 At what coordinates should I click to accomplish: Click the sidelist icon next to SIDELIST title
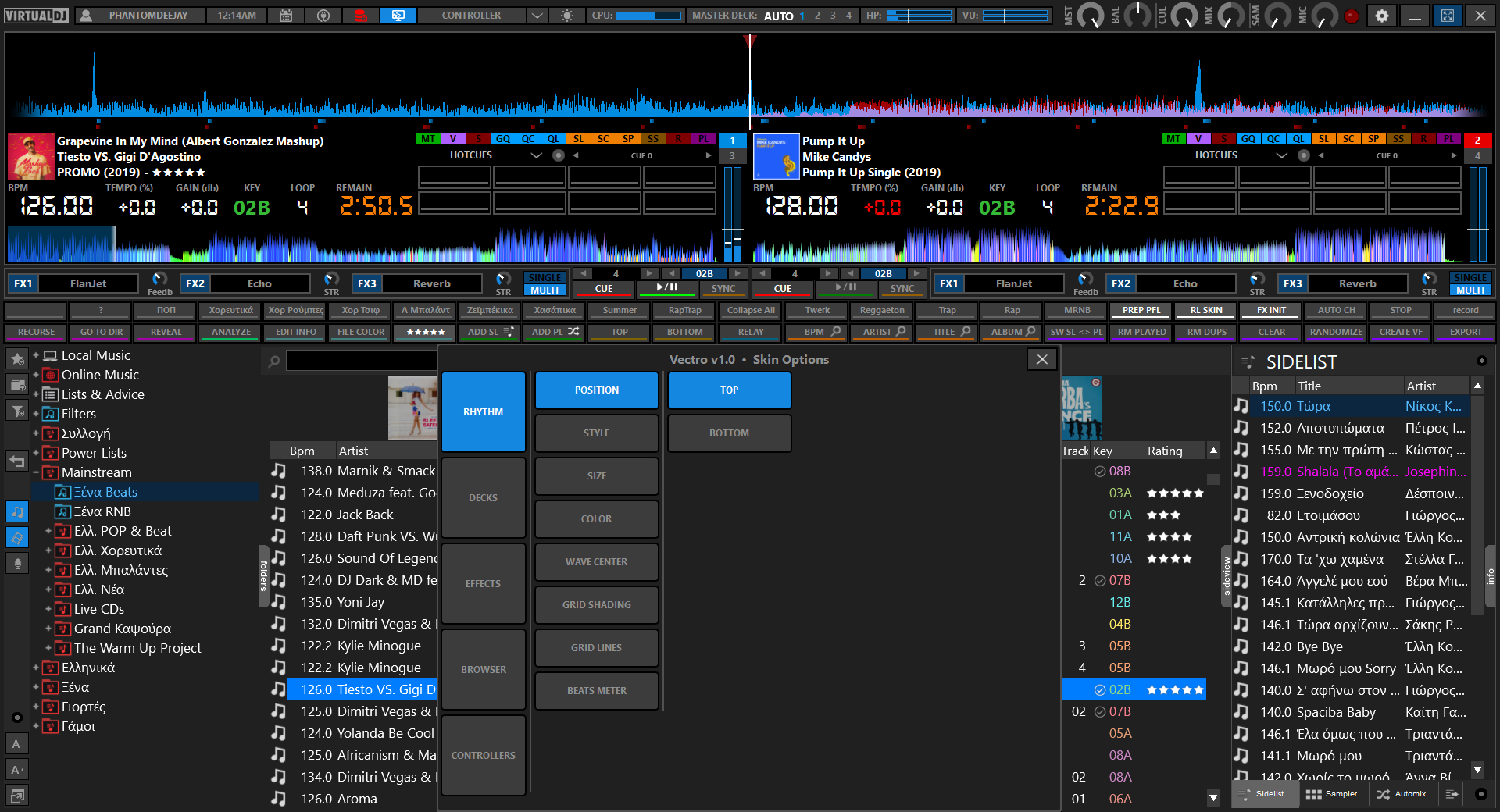tap(1248, 362)
